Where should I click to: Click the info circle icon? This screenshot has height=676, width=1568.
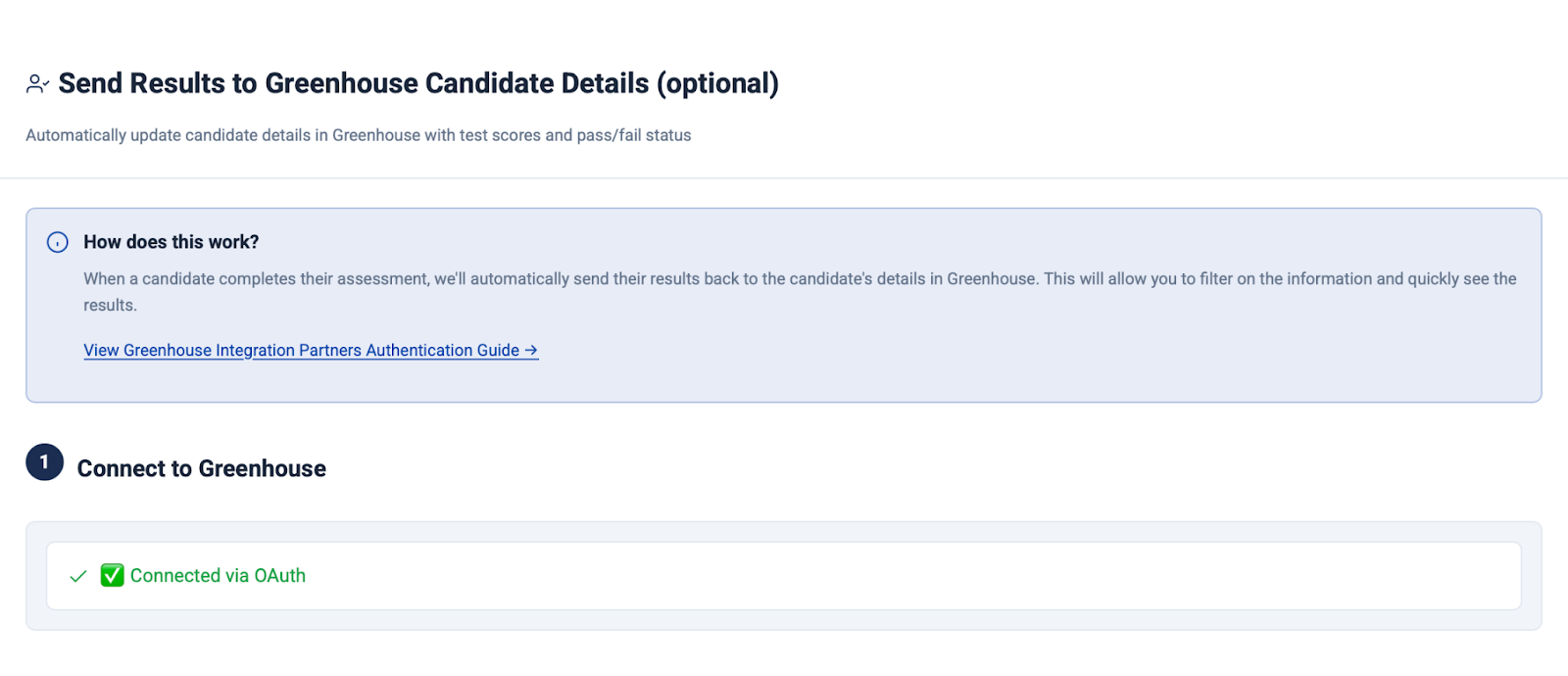[x=58, y=242]
